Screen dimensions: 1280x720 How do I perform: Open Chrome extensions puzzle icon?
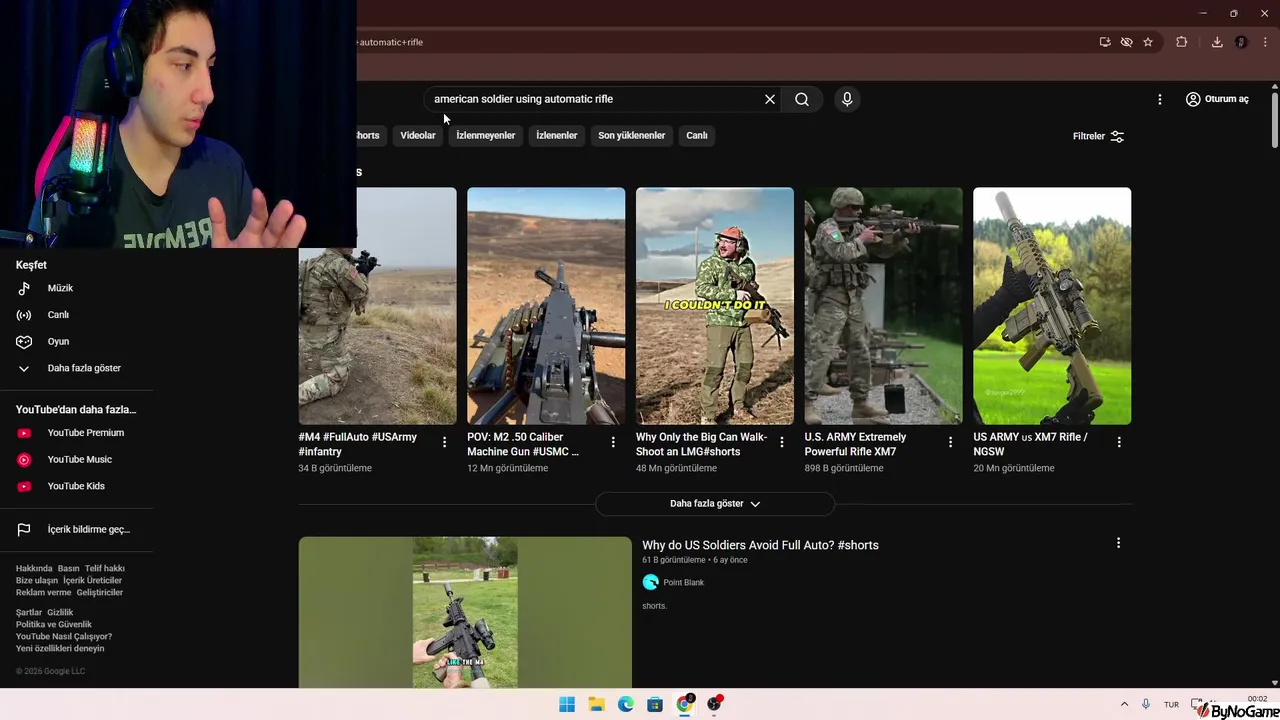coord(1182,42)
